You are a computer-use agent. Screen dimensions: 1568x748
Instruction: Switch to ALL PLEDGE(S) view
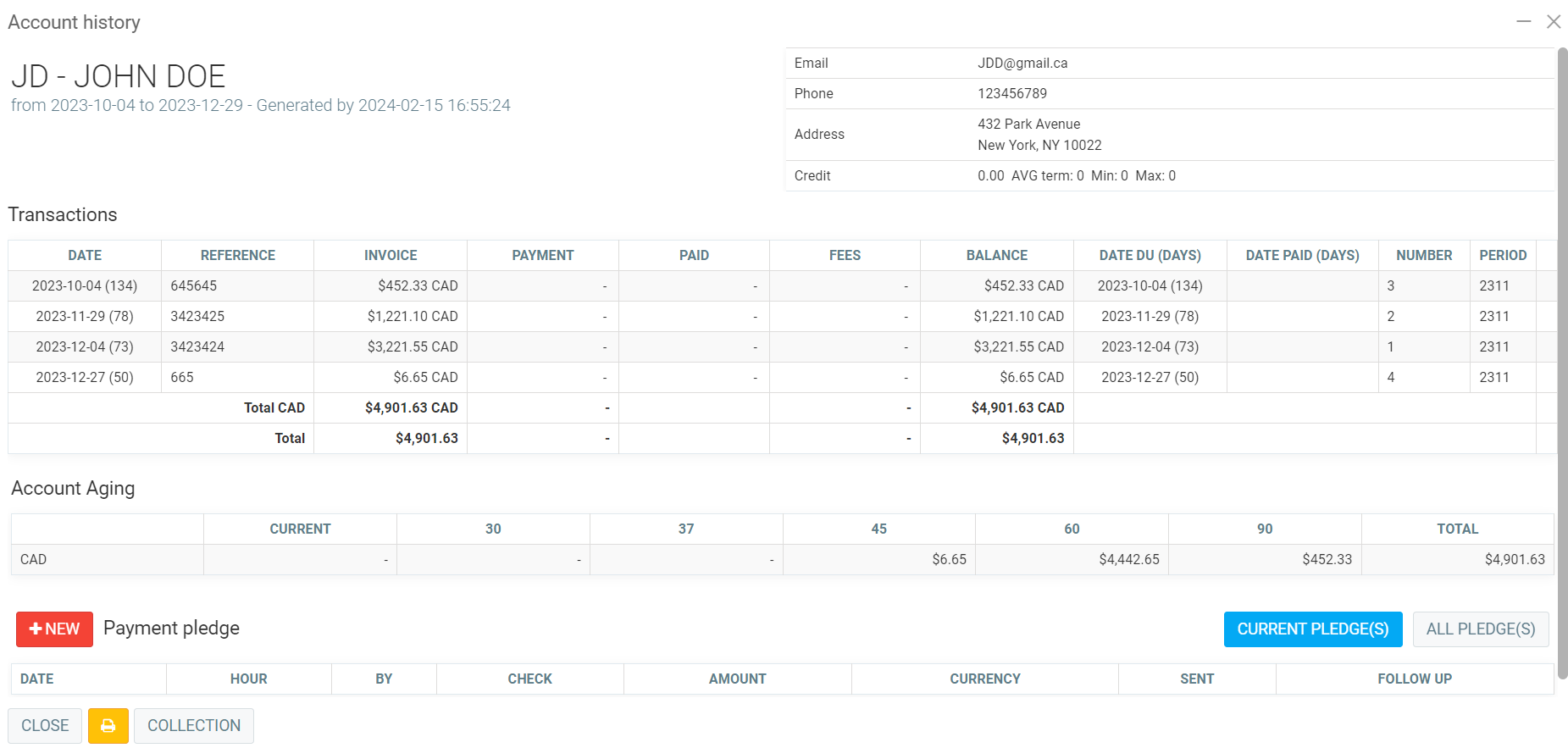pyautogui.click(x=1480, y=629)
